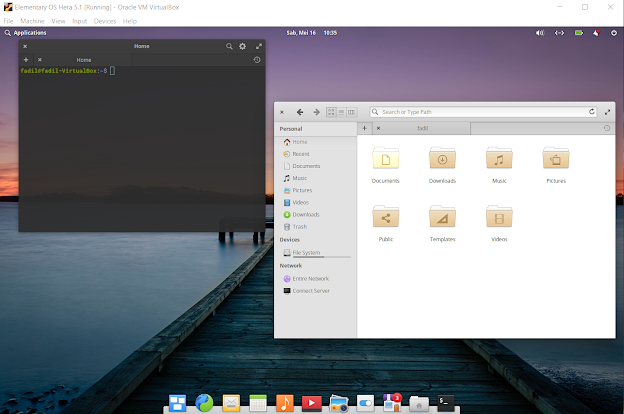
Task: Select the Downloads folder icon
Action: pyautogui.click(x=442, y=158)
